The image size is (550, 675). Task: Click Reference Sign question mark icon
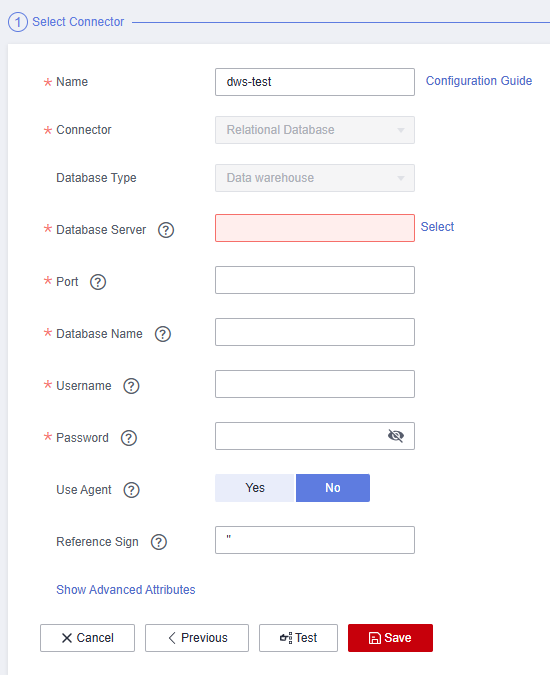159,542
